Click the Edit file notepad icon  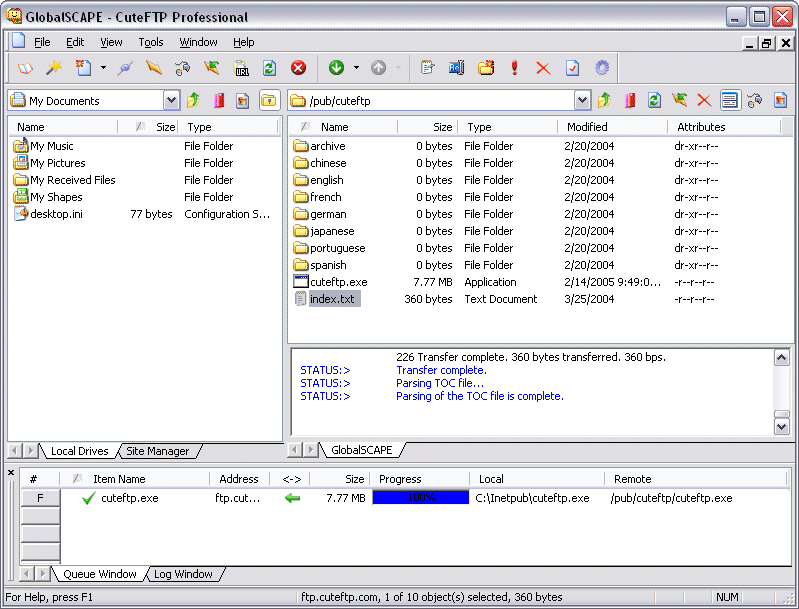(427, 68)
